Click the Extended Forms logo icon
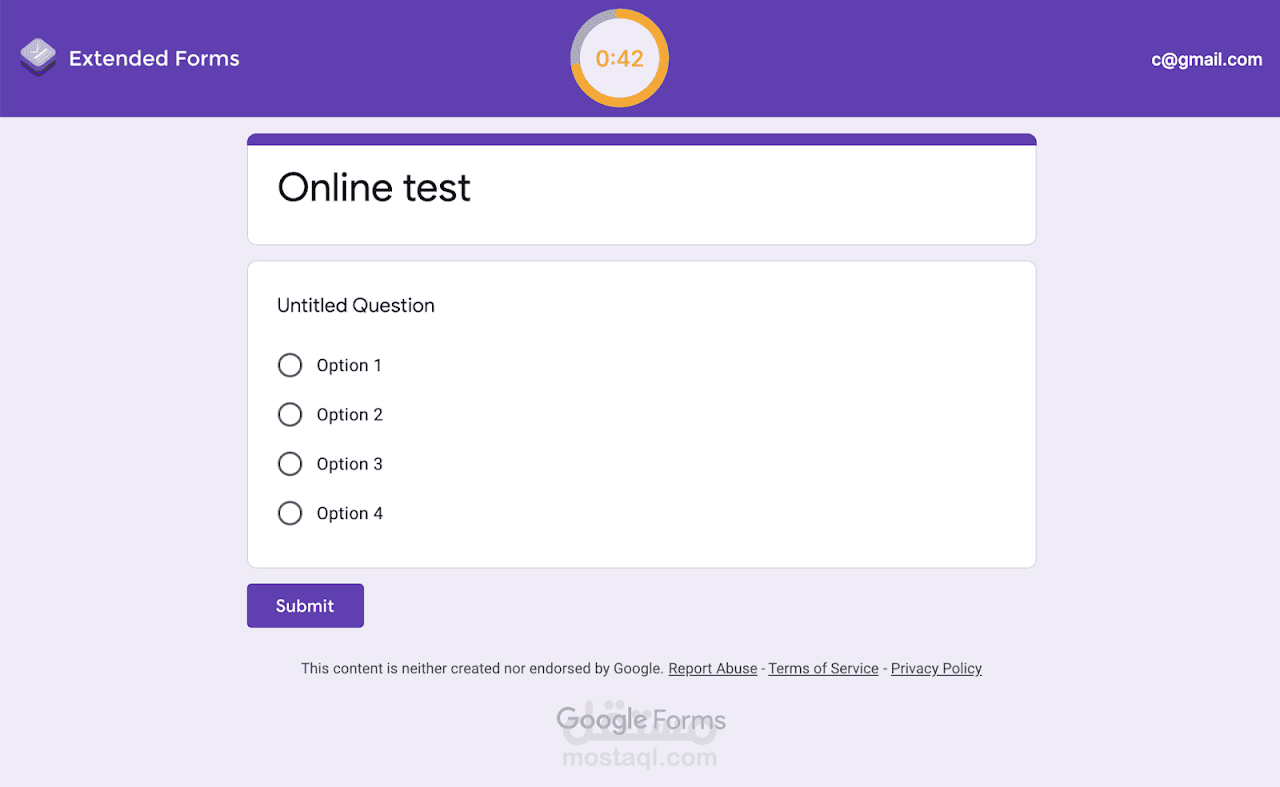 click(x=38, y=57)
